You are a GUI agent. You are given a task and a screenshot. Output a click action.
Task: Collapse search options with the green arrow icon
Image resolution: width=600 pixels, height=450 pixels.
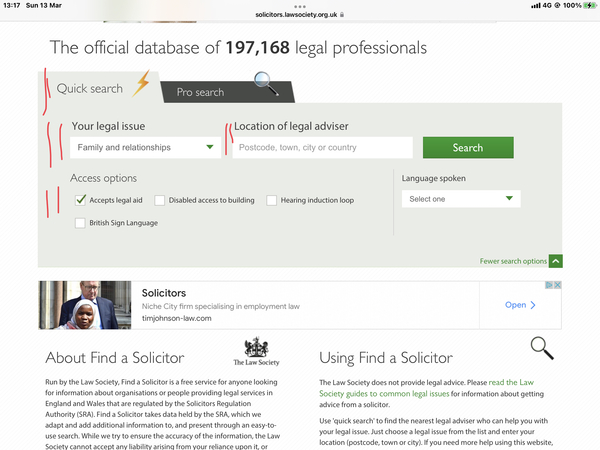coord(556,261)
